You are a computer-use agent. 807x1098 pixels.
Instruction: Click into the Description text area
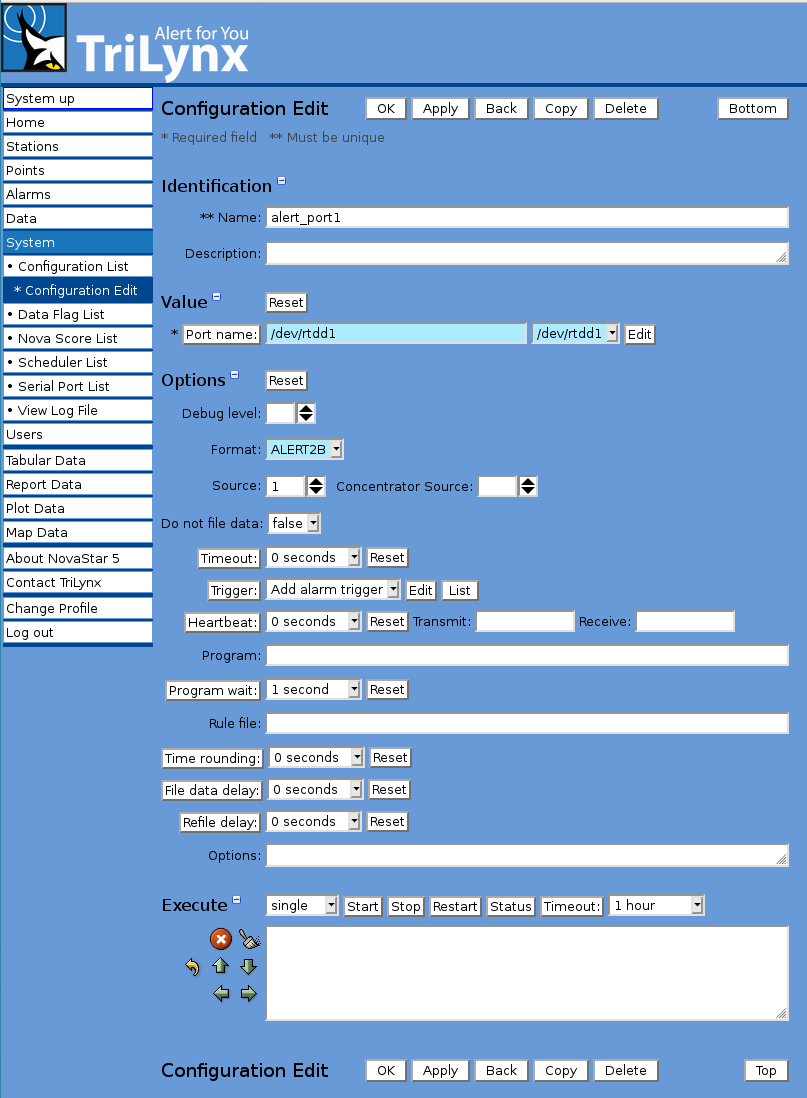tap(527, 253)
